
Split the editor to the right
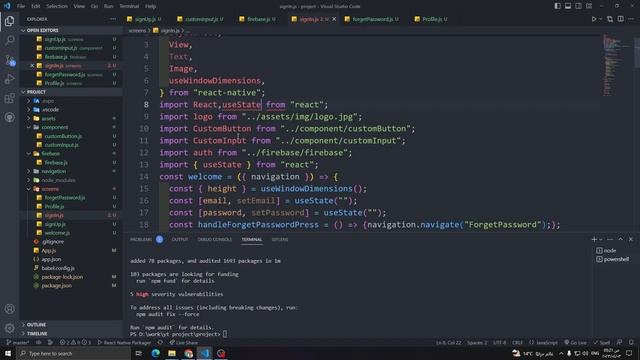(x=620, y=19)
